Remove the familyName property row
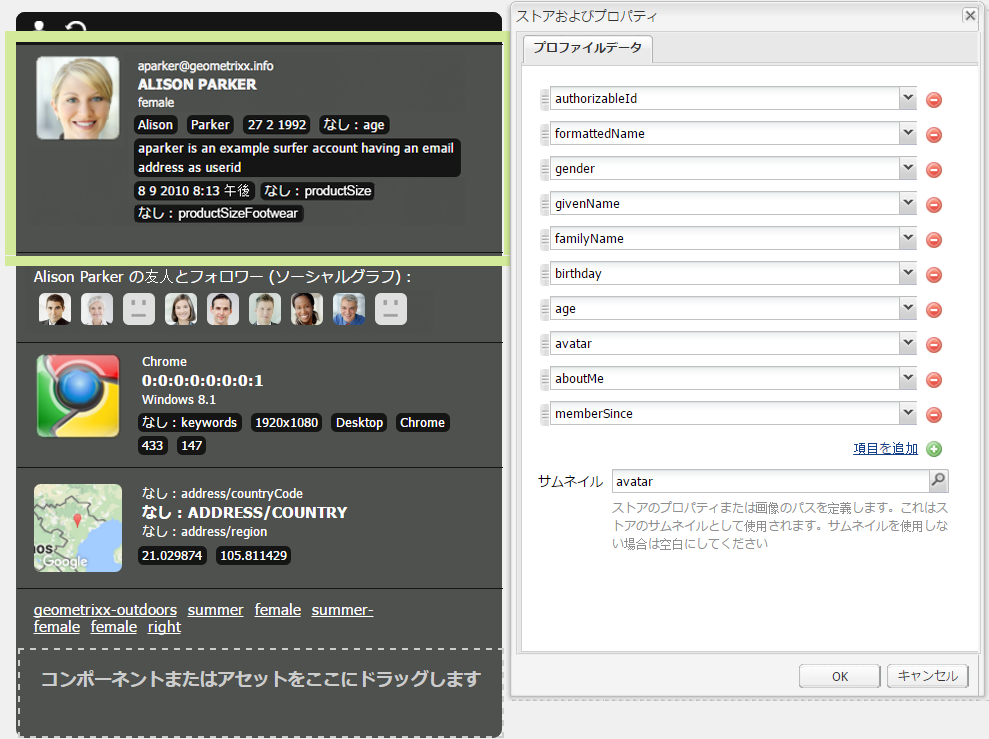This screenshot has width=989, height=739. pos(933,240)
